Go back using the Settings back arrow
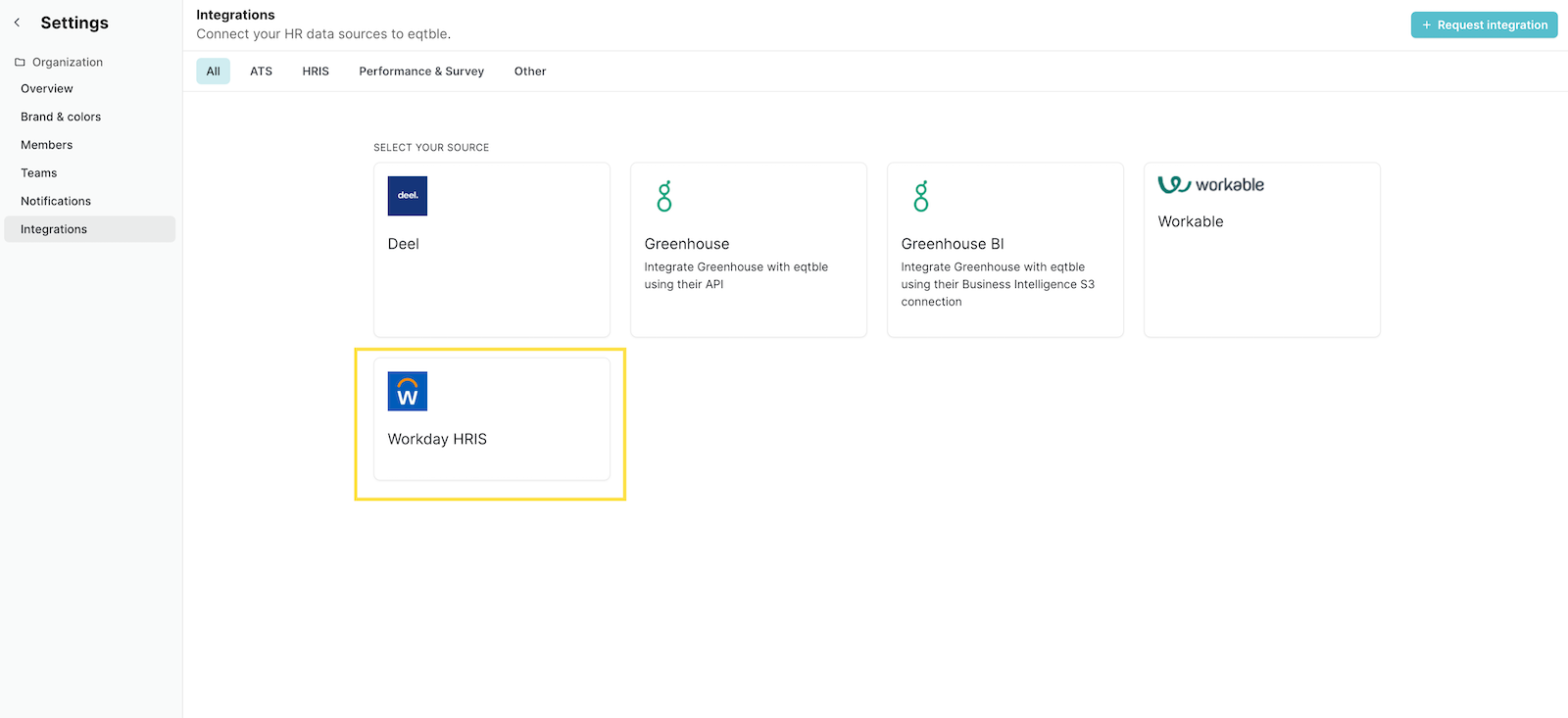1568x718 pixels. pyautogui.click(x=17, y=23)
